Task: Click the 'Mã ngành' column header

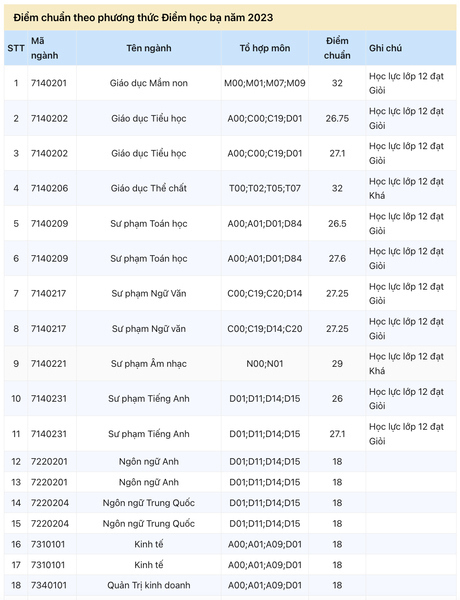Action: click(x=45, y=48)
